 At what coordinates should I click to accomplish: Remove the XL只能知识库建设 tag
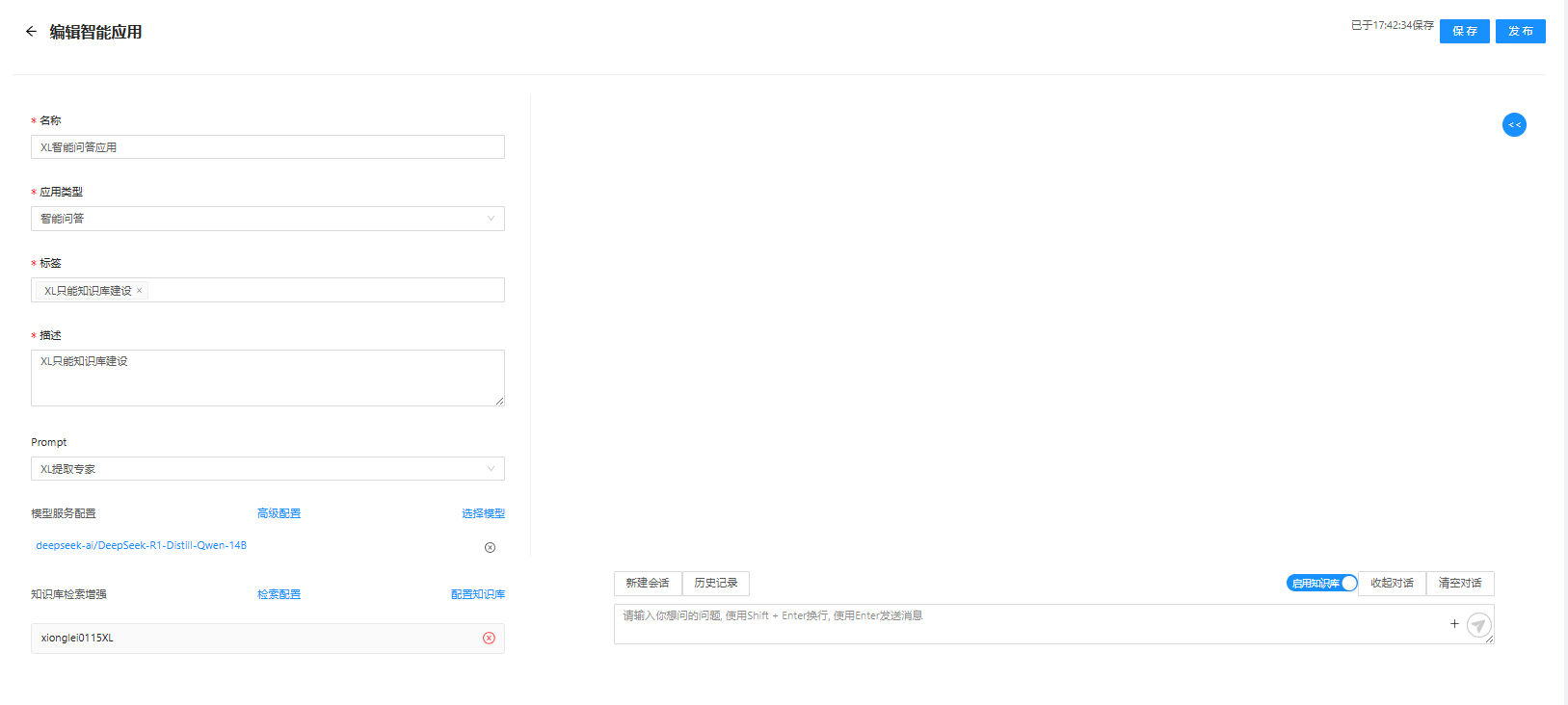click(x=140, y=291)
